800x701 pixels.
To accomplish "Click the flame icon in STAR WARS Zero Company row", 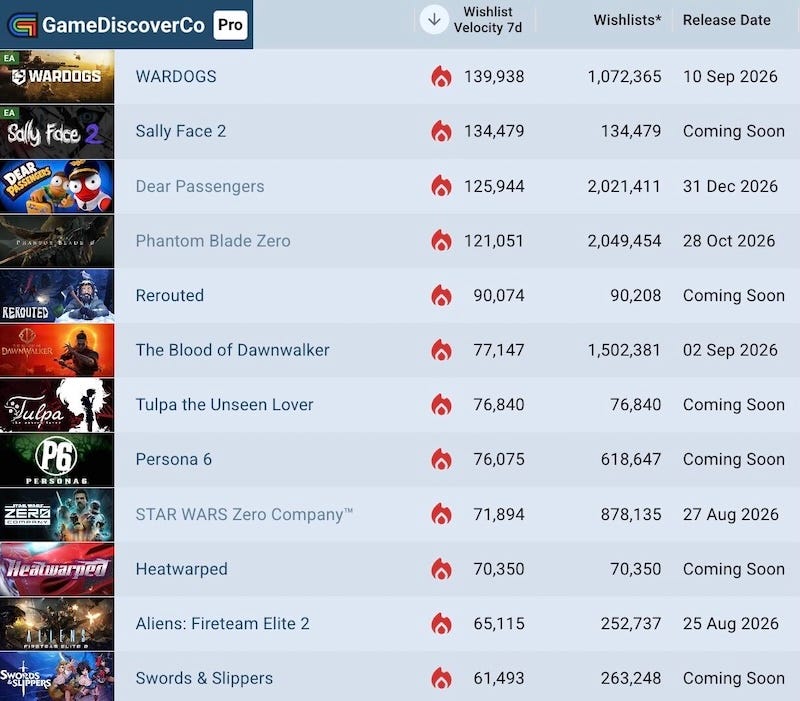I will 441,514.
